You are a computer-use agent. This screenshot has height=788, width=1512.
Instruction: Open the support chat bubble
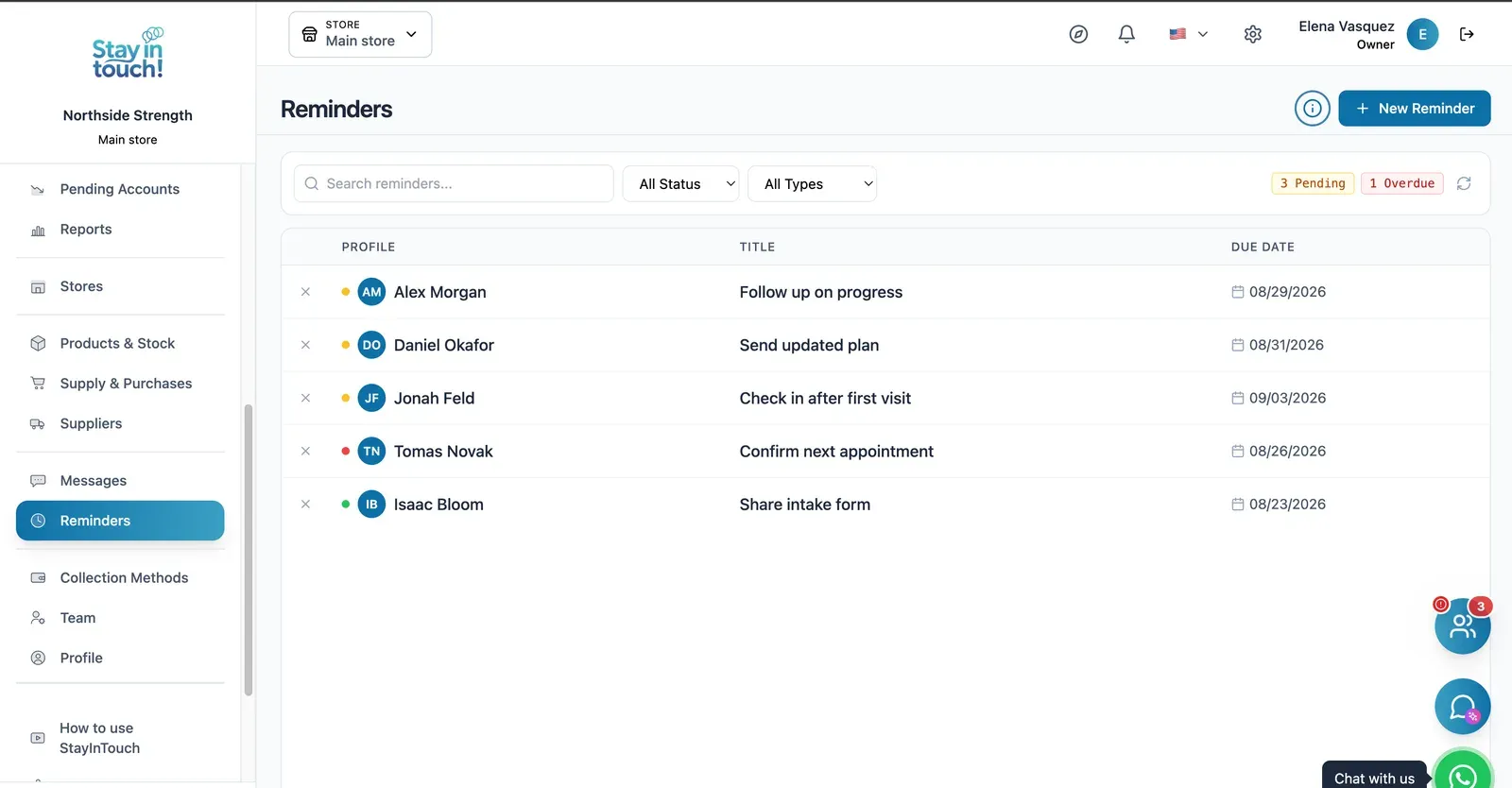click(x=1462, y=707)
